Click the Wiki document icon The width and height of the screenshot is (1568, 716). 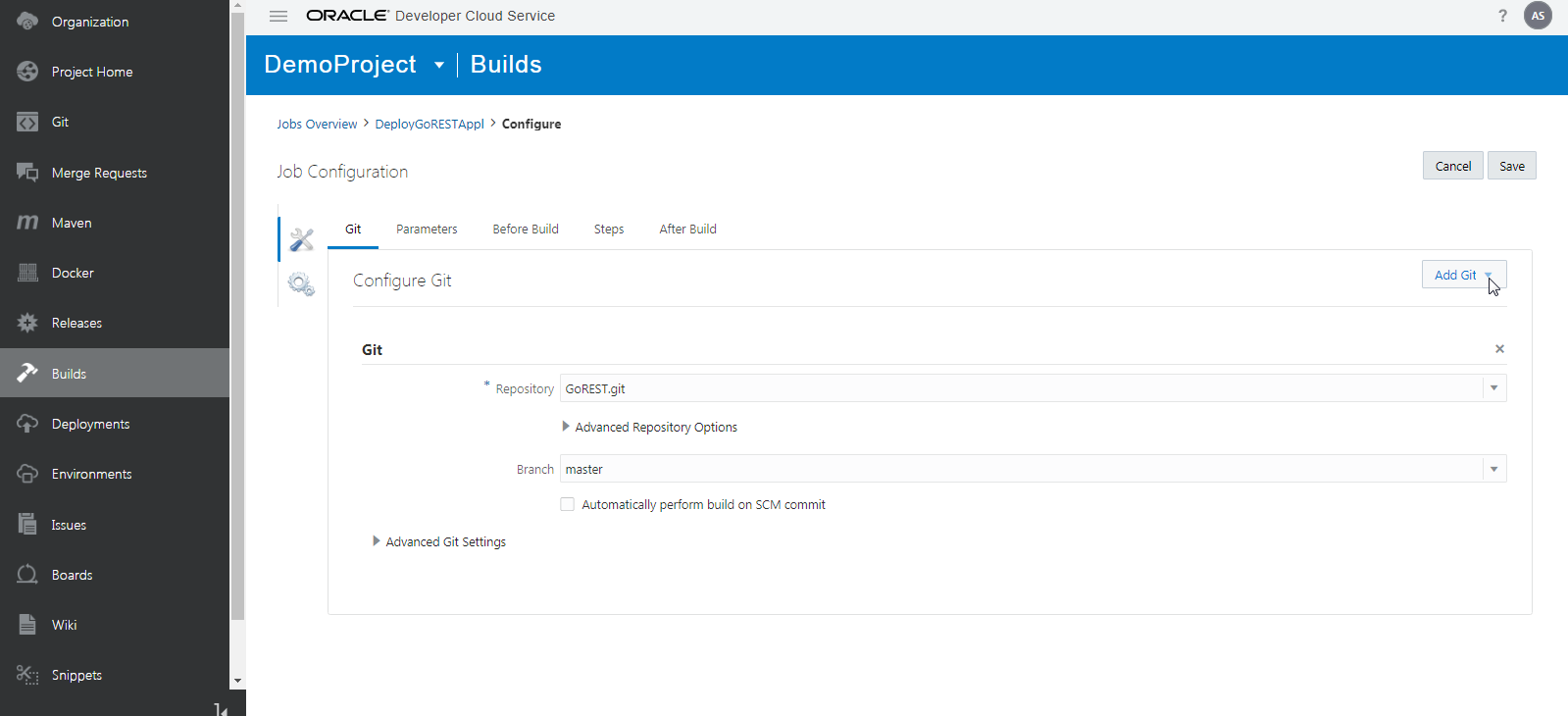pyautogui.click(x=27, y=625)
